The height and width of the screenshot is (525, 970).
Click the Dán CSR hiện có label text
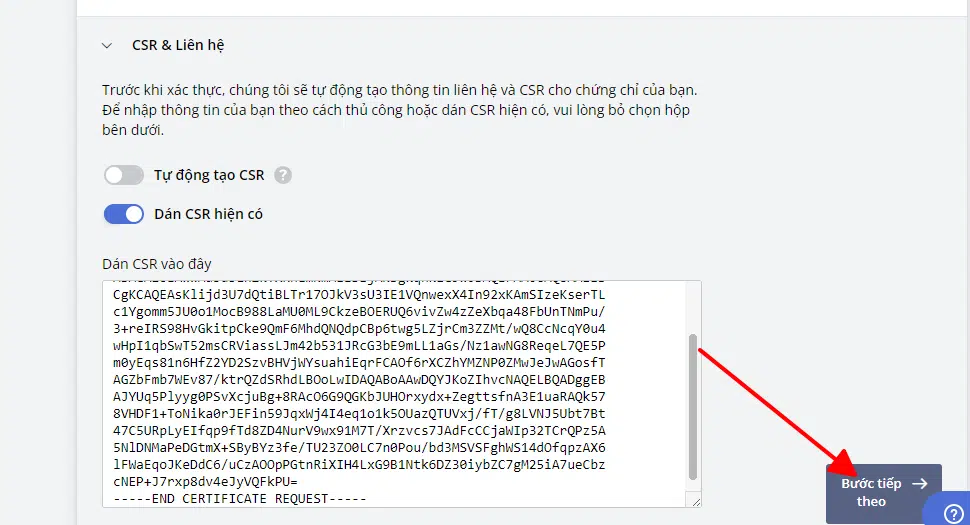(x=208, y=214)
